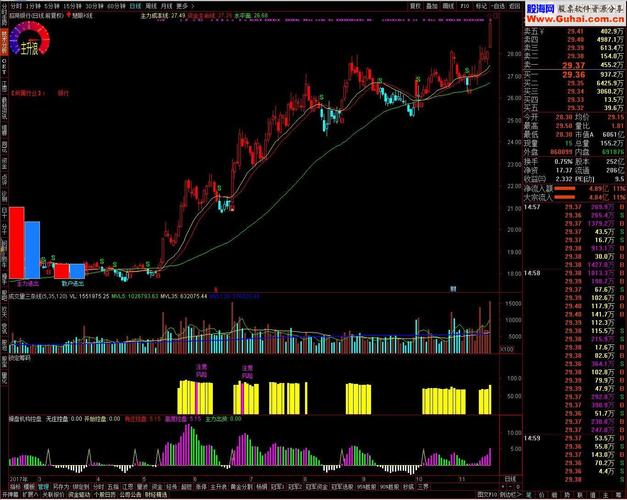Click the yellow 控盘 indicator bar block
The height and width of the screenshot is (500, 627).
(x=195, y=397)
